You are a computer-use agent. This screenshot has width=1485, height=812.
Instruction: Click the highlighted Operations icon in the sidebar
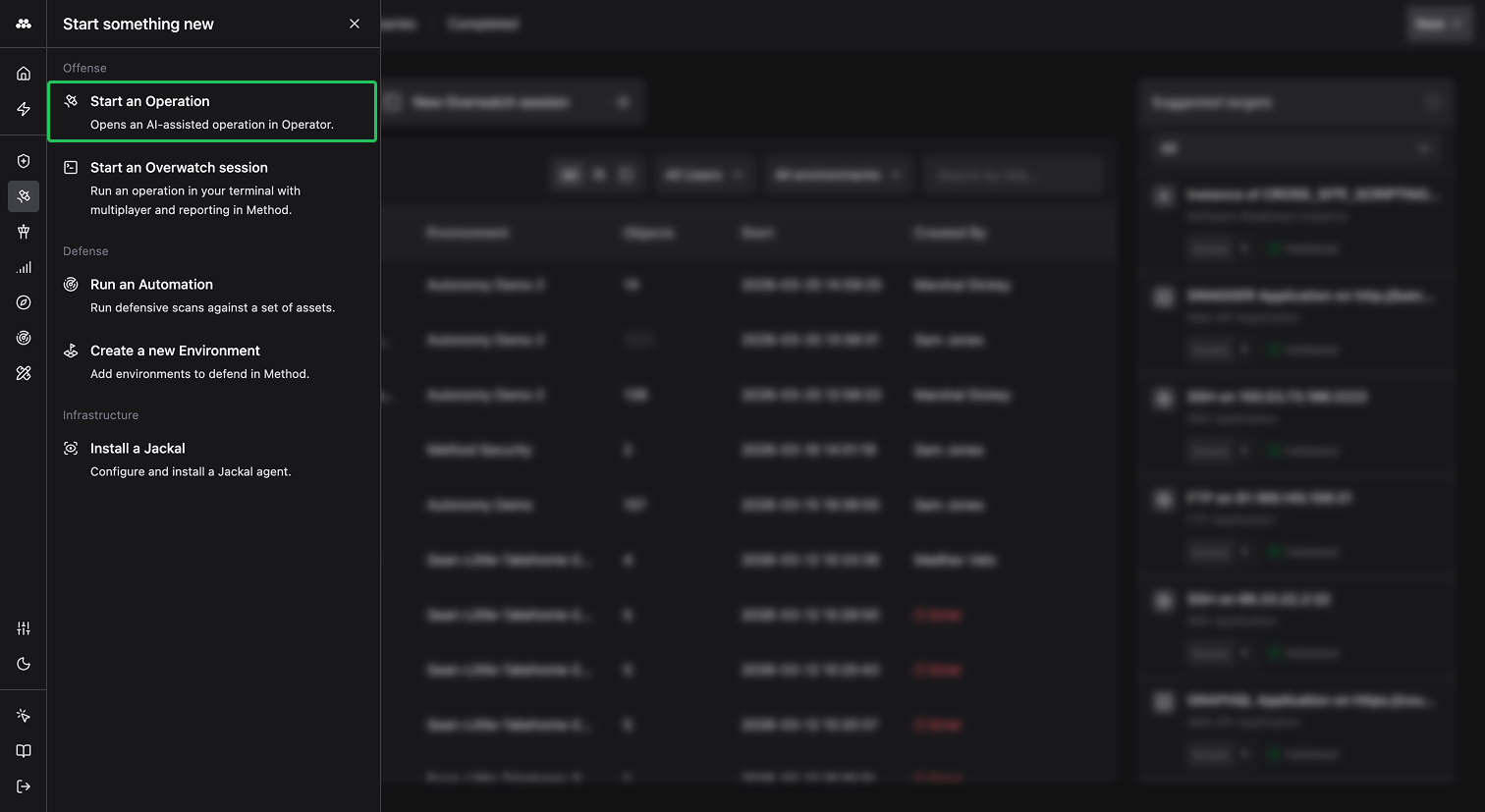tap(24, 195)
